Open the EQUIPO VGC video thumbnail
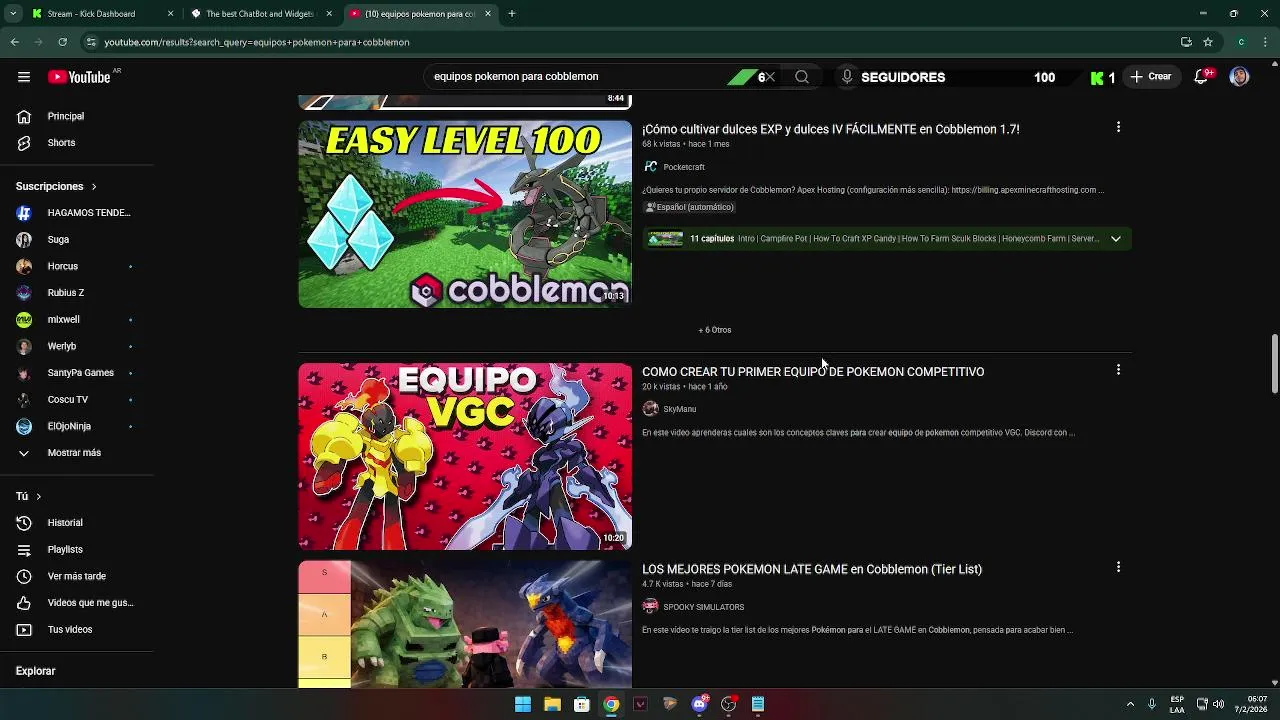 tap(465, 456)
